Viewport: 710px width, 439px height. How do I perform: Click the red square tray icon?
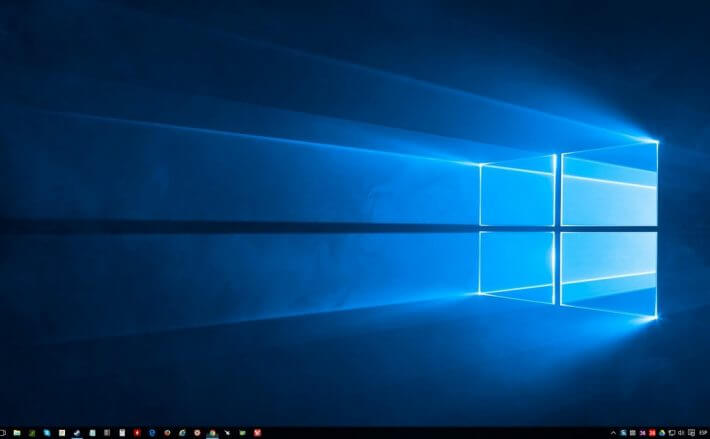(652, 433)
